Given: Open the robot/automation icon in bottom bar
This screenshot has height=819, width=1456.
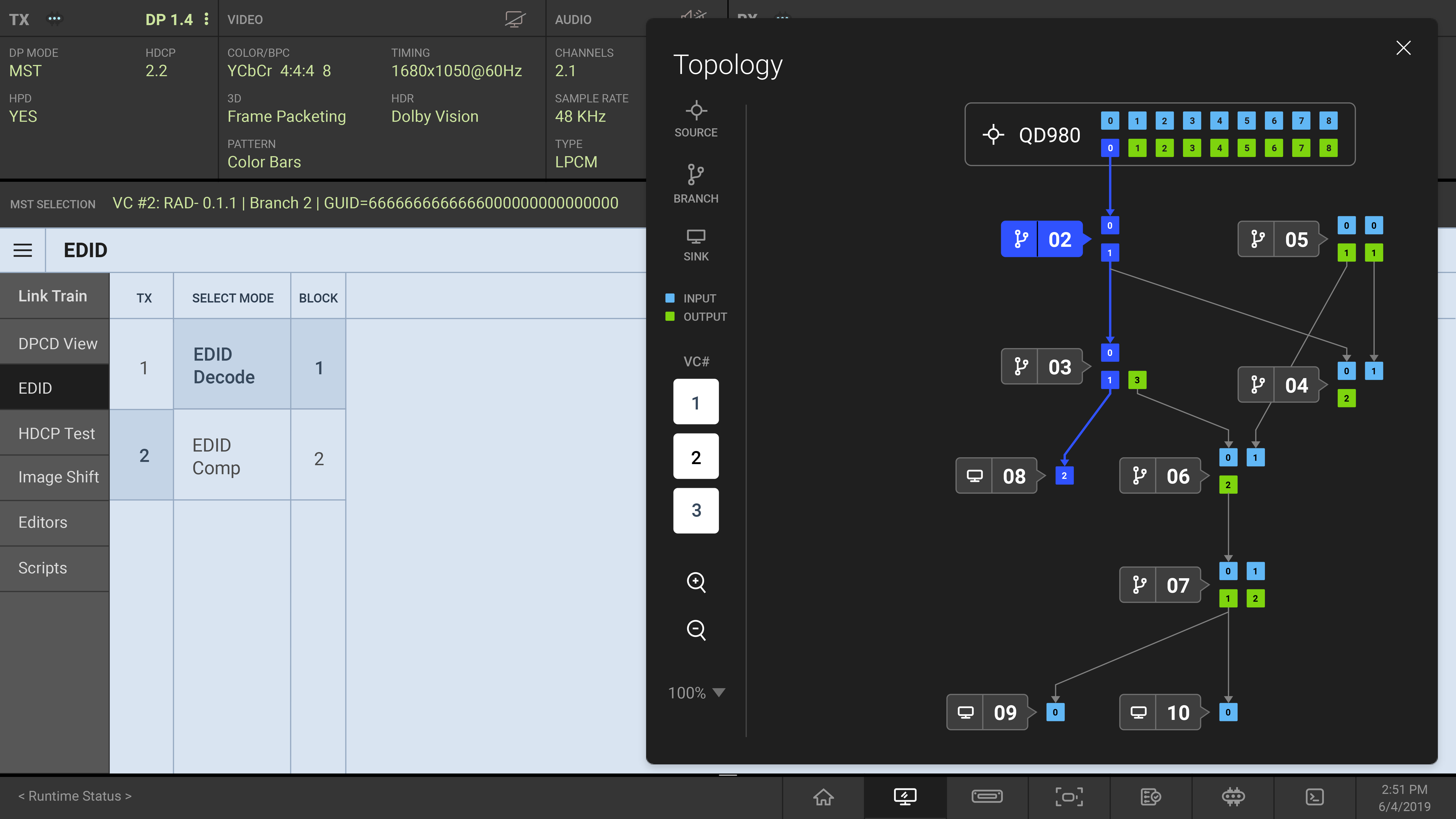Looking at the screenshot, I should (x=1233, y=797).
